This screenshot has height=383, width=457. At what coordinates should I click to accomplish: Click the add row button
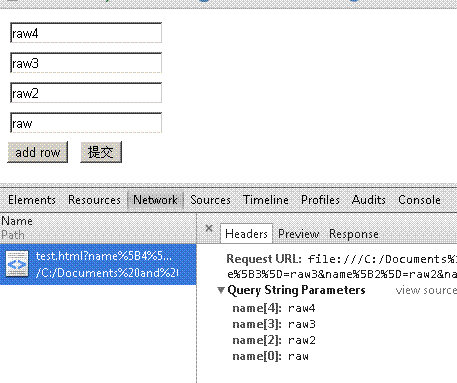pos(38,152)
